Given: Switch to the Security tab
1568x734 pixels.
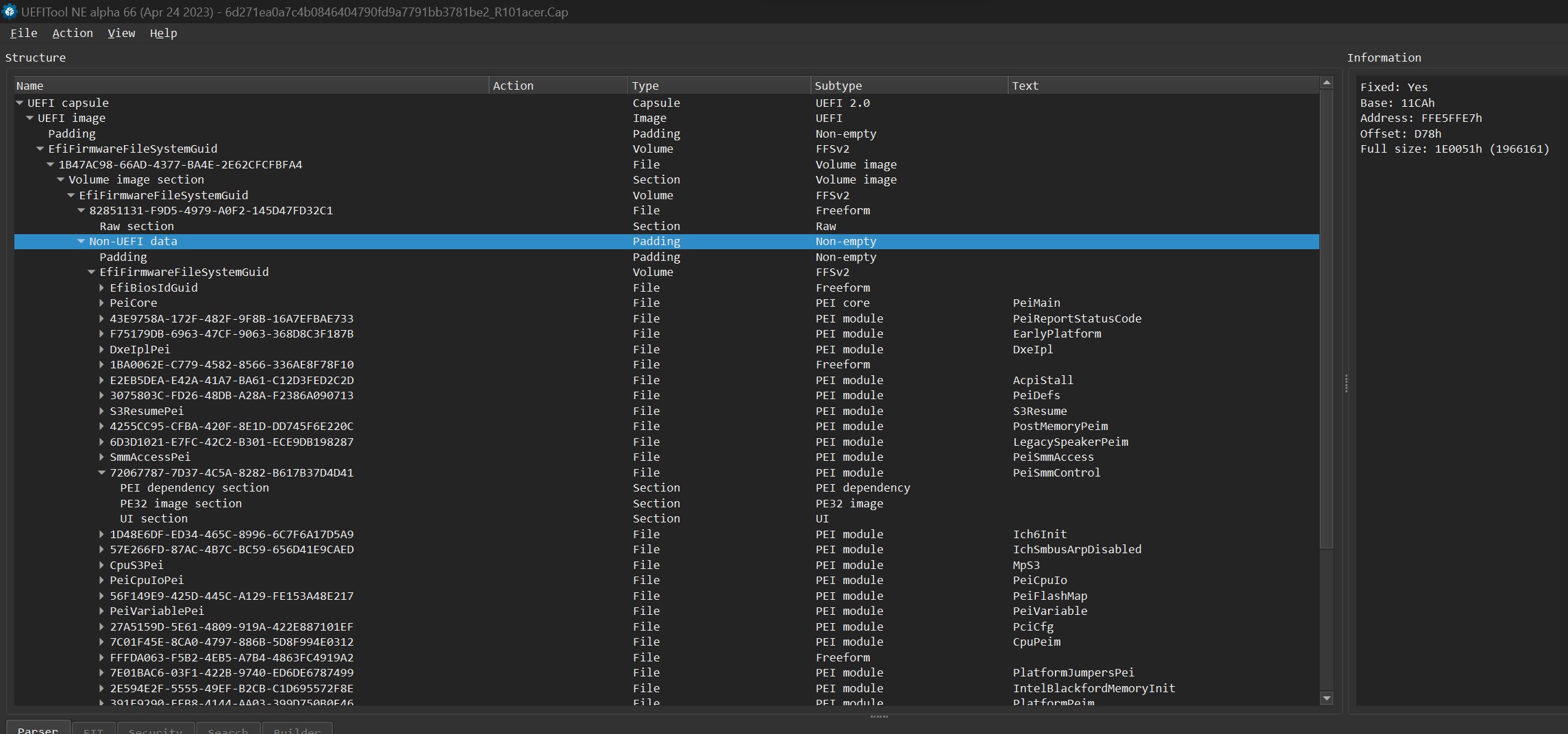Looking at the screenshot, I should [155, 730].
